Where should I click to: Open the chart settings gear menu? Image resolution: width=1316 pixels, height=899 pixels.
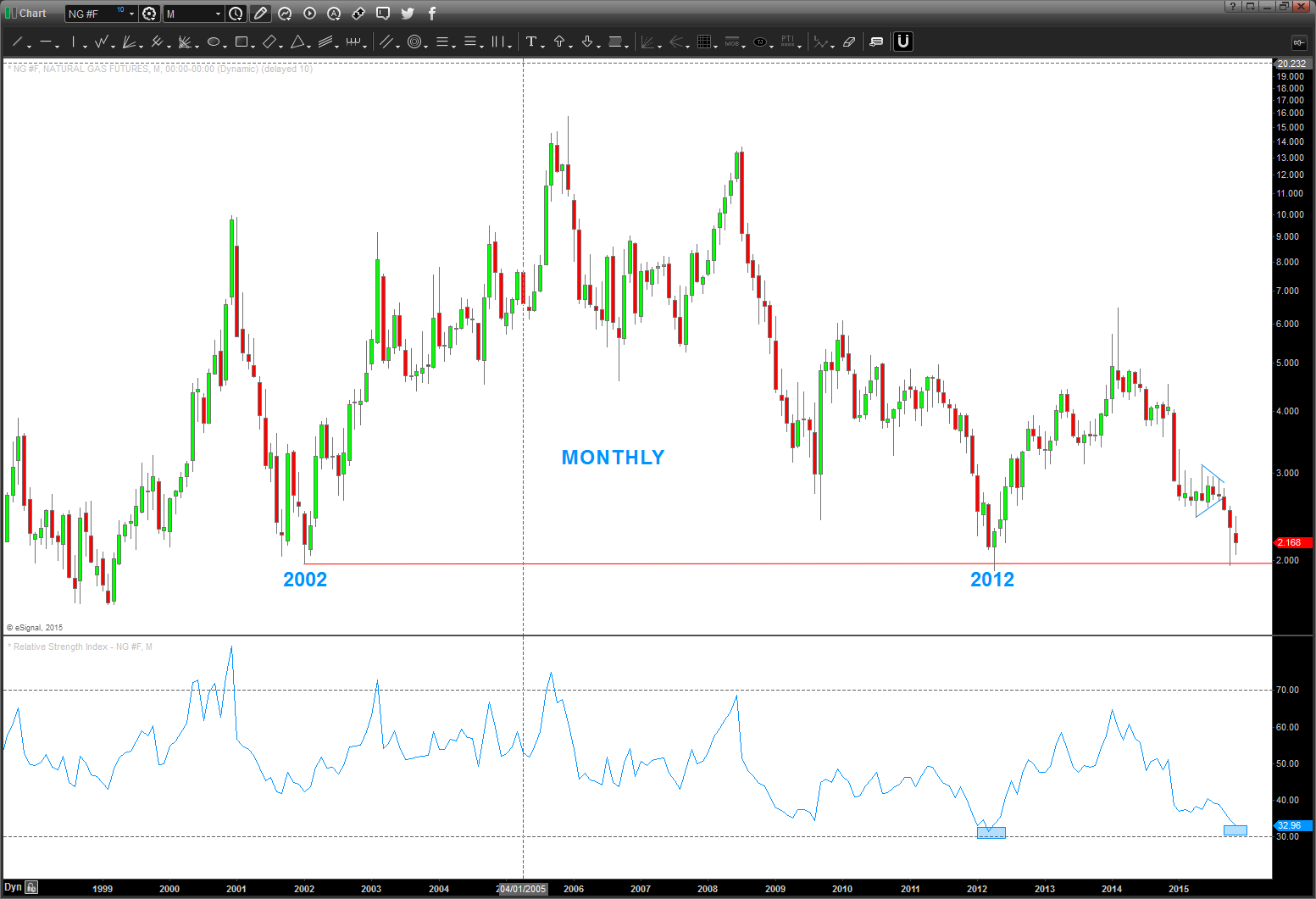coord(149,14)
